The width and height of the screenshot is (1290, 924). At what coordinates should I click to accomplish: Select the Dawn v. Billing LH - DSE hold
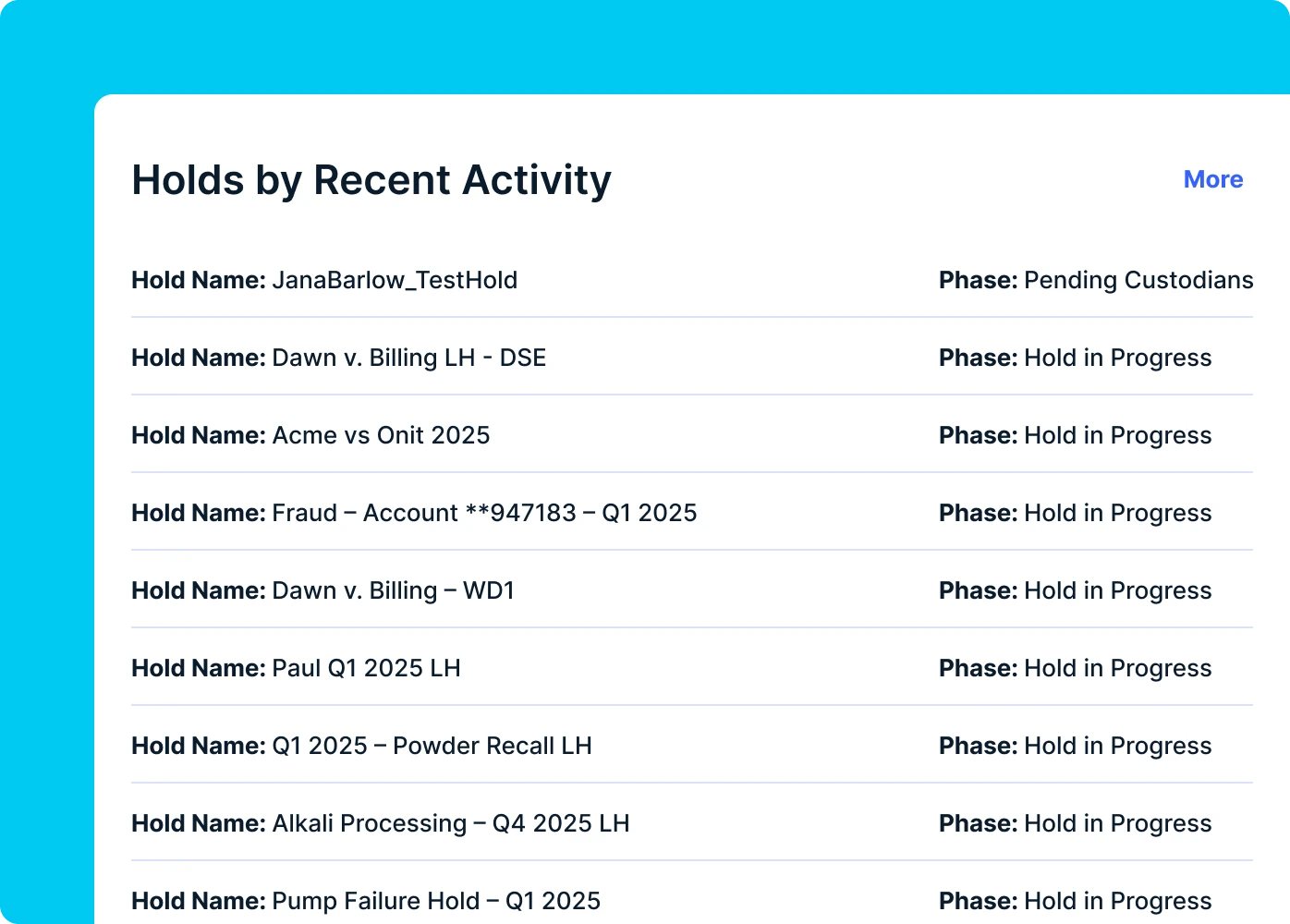408,358
